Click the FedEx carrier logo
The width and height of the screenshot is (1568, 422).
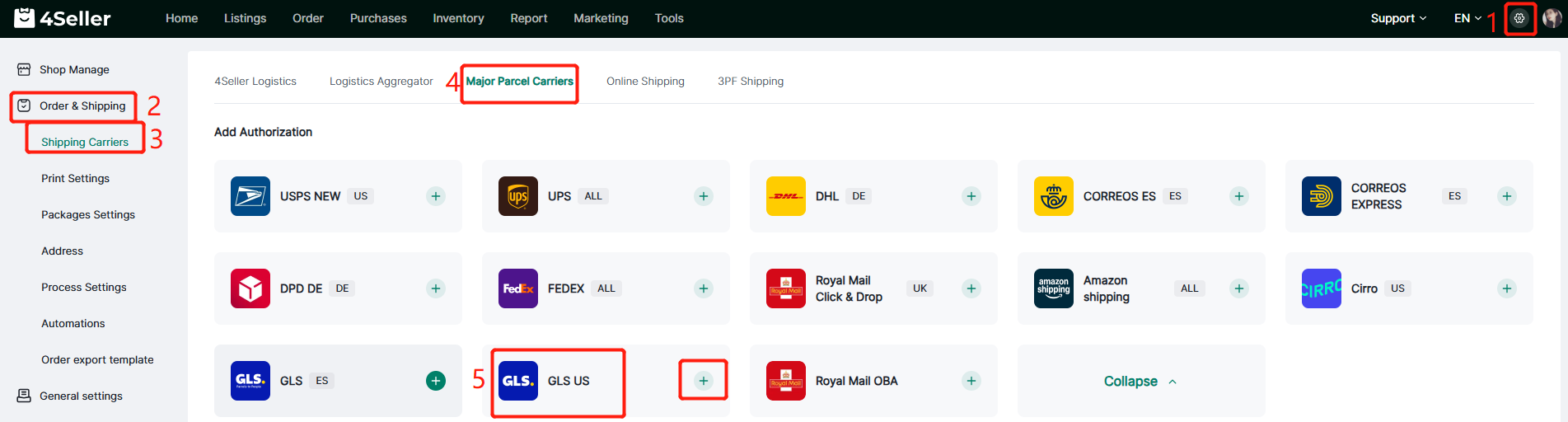tap(518, 288)
